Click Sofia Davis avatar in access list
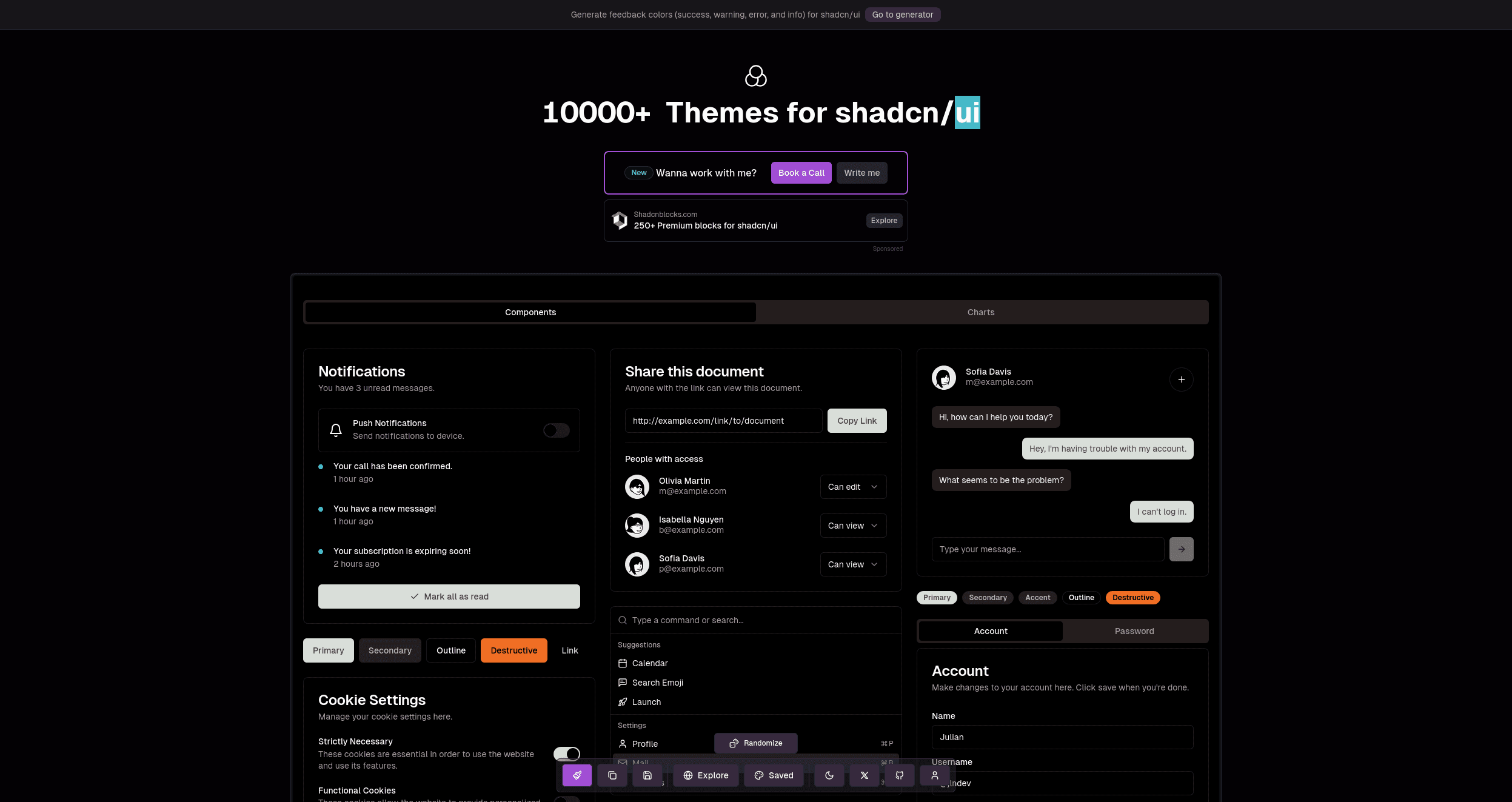This screenshot has width=1512, height=802. [x=637, y=564]
